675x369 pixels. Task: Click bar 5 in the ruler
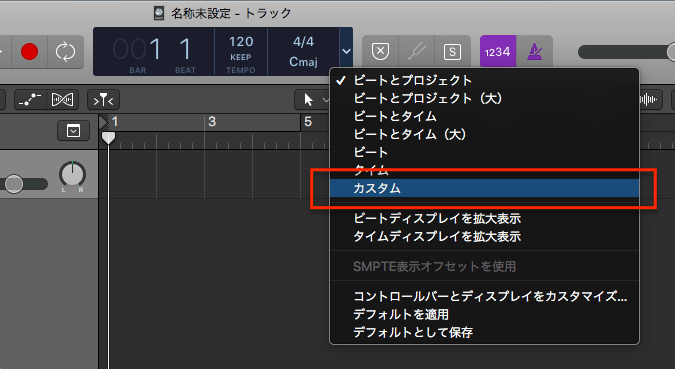[x=308, y=122]
